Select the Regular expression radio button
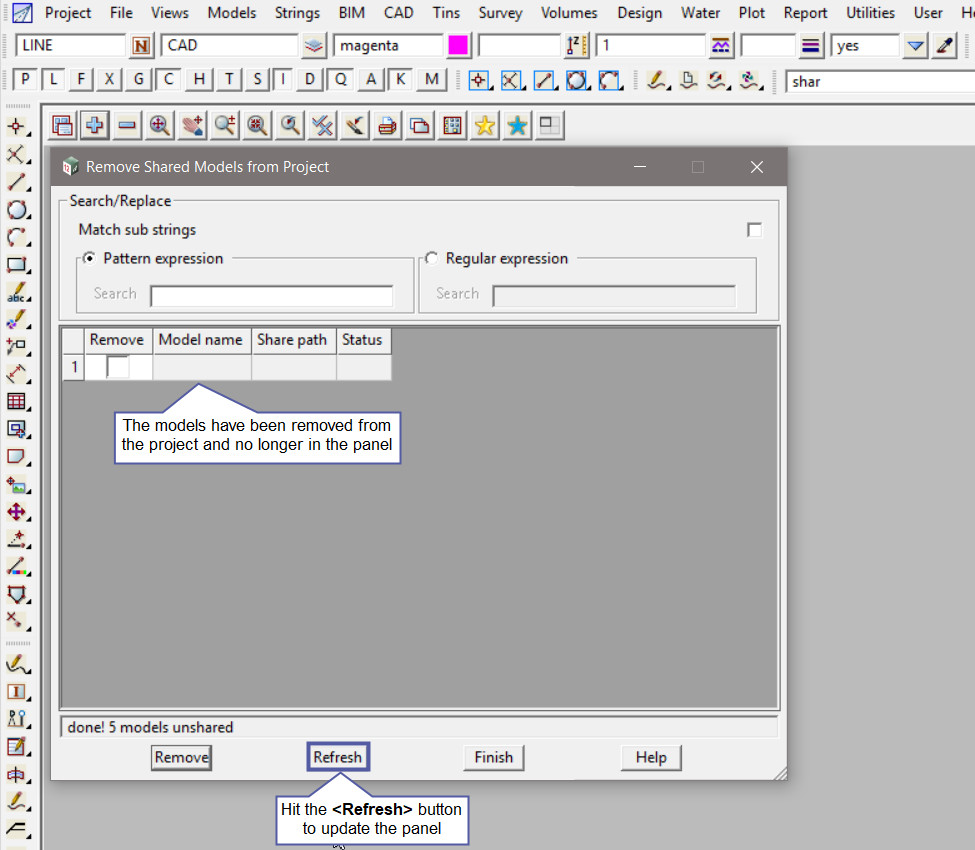This screenshot has width=975, height=850. pos(432,258)
